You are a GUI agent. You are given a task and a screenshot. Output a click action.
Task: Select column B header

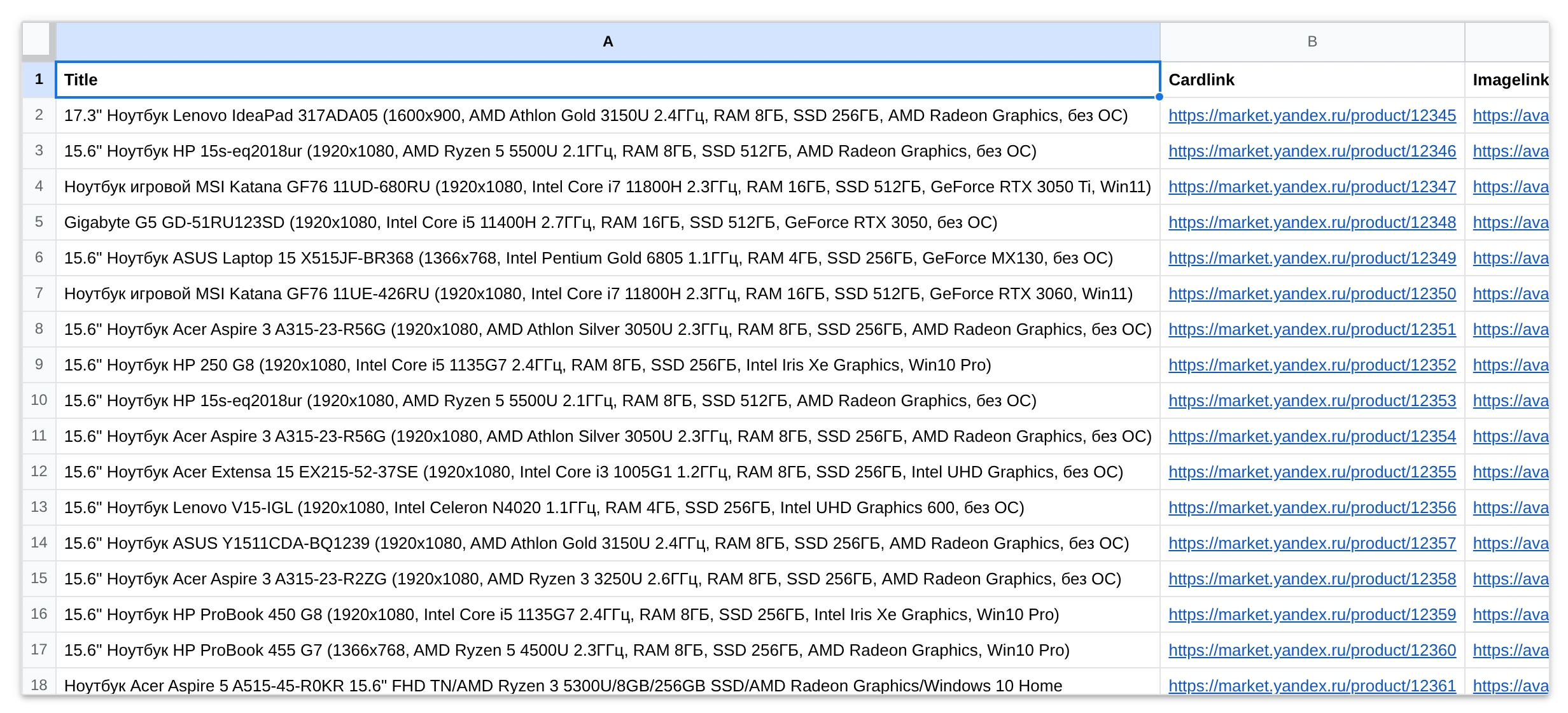[1312, 41]
